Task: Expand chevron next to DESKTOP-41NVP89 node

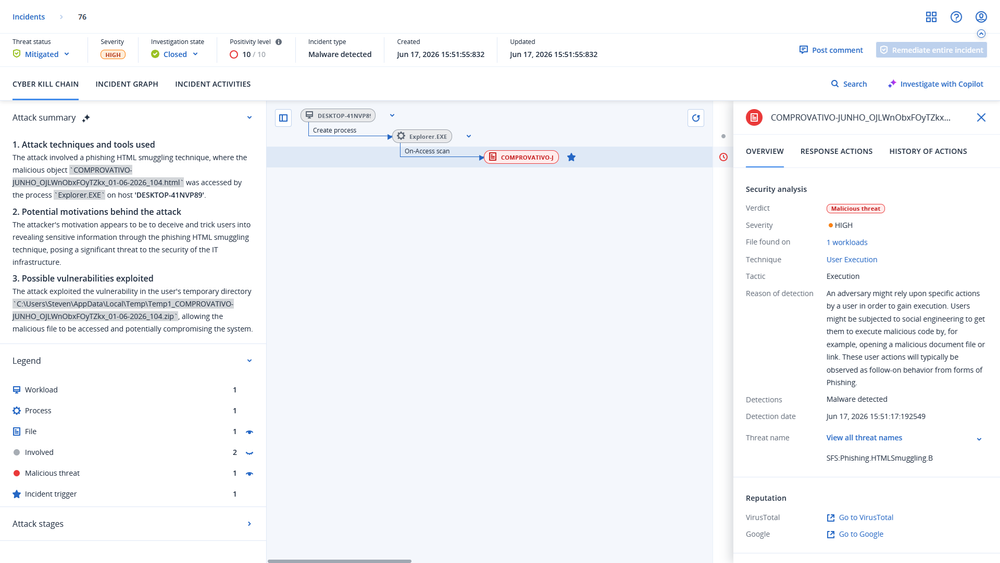Action: pyautogui.click(x=392, y=115)
